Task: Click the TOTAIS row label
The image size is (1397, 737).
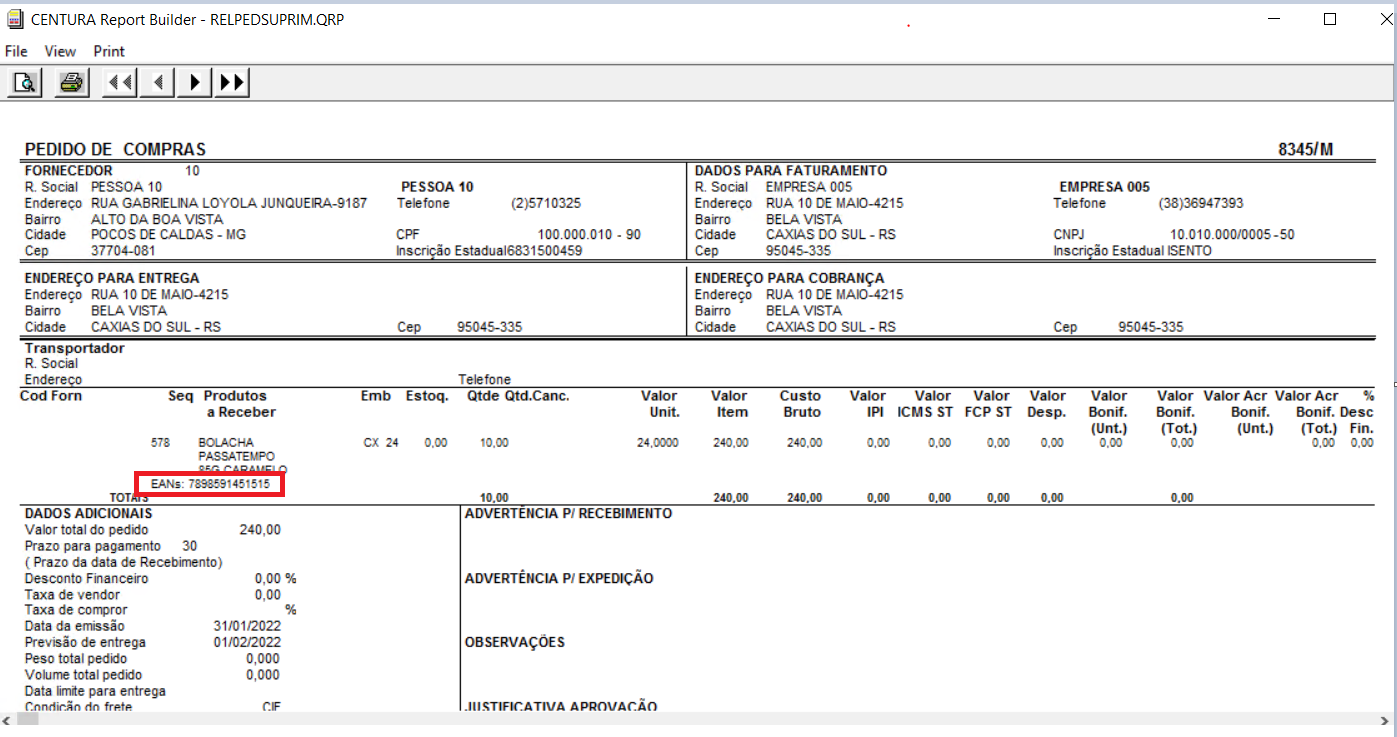Action: 130,497
